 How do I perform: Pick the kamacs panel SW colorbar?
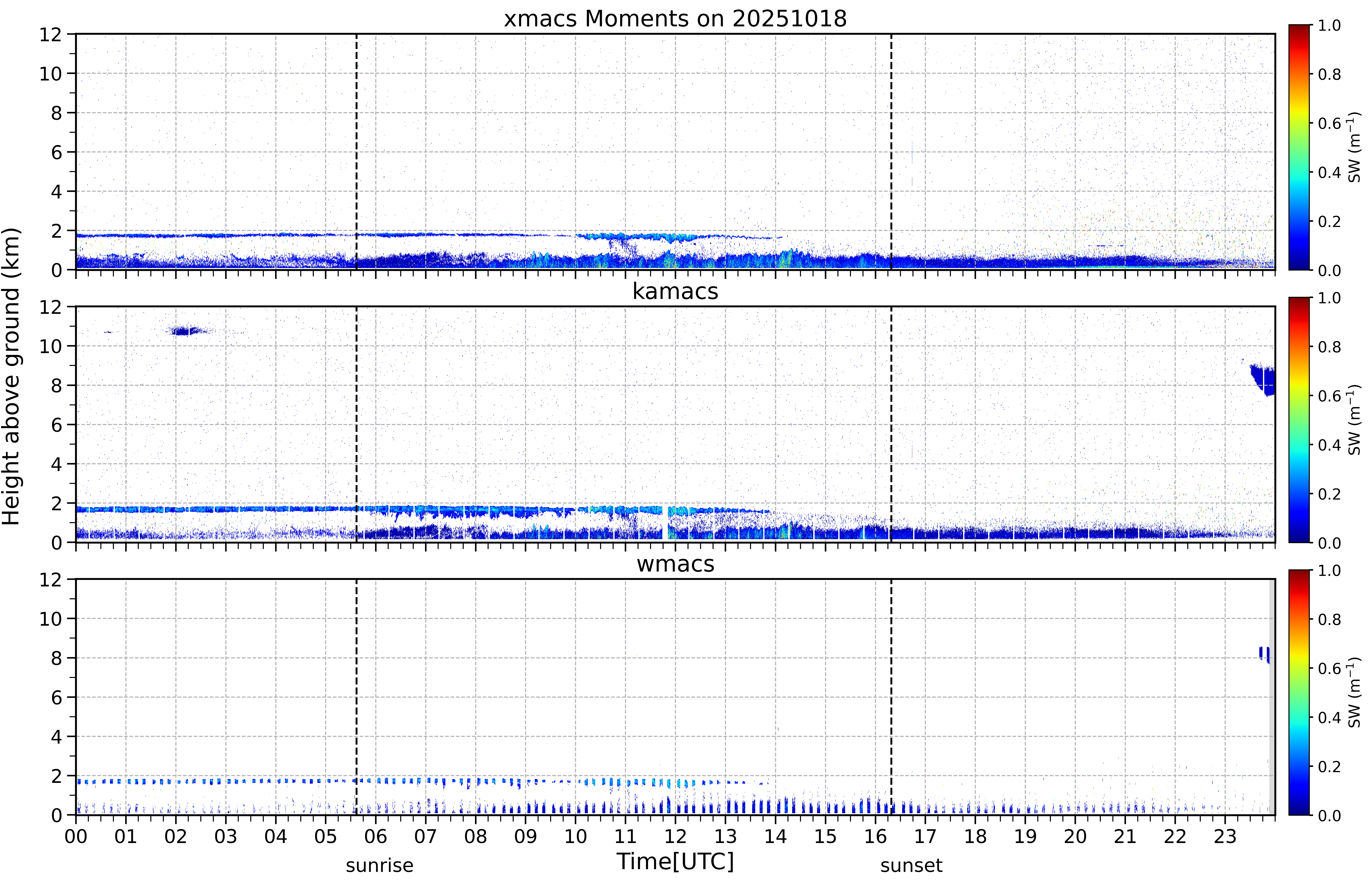(1299, 420)
